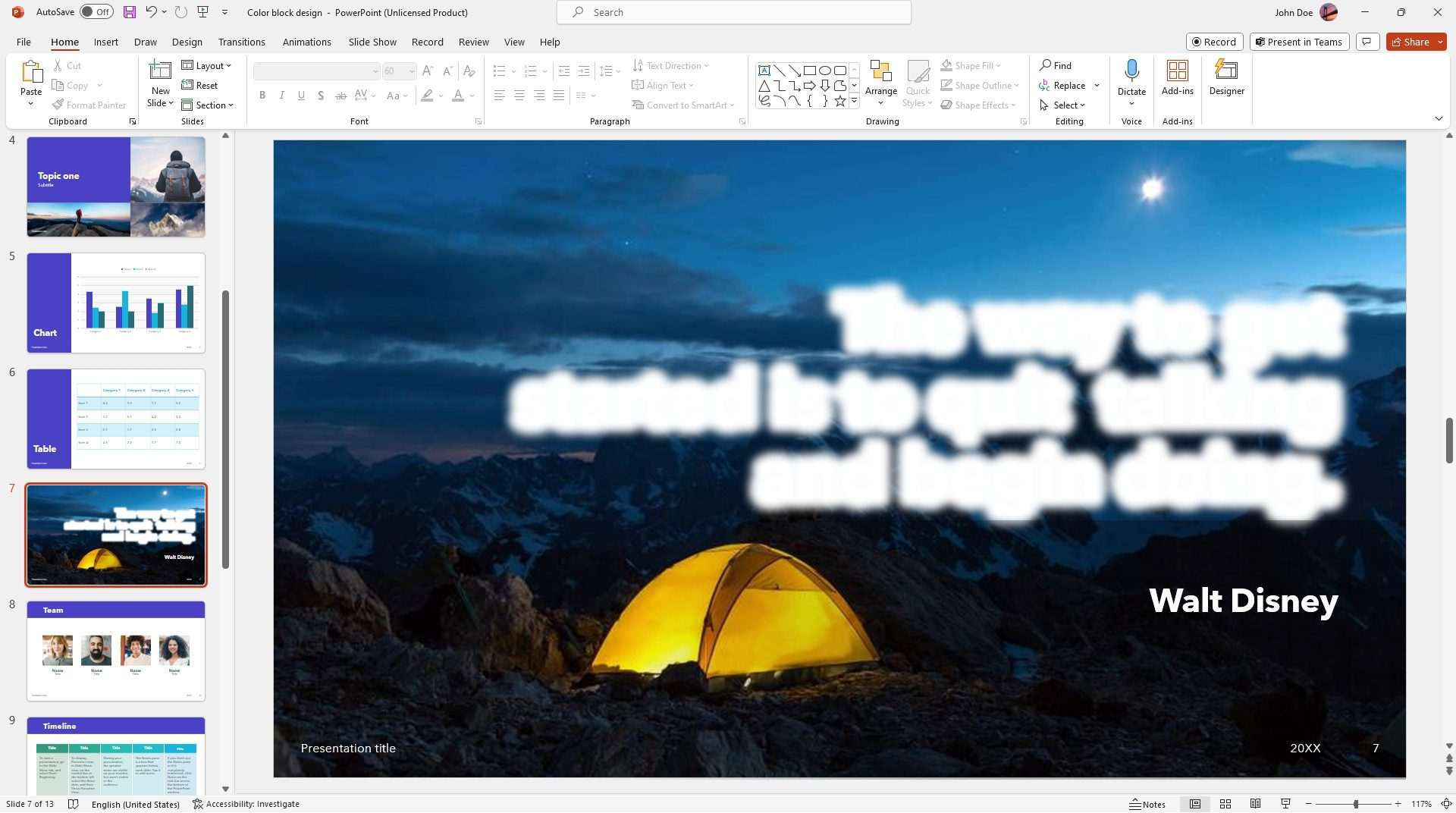Expand the Shape Fill dropdown
The height and width of the screenshot is (813, 1456).
tap(998, 65)
